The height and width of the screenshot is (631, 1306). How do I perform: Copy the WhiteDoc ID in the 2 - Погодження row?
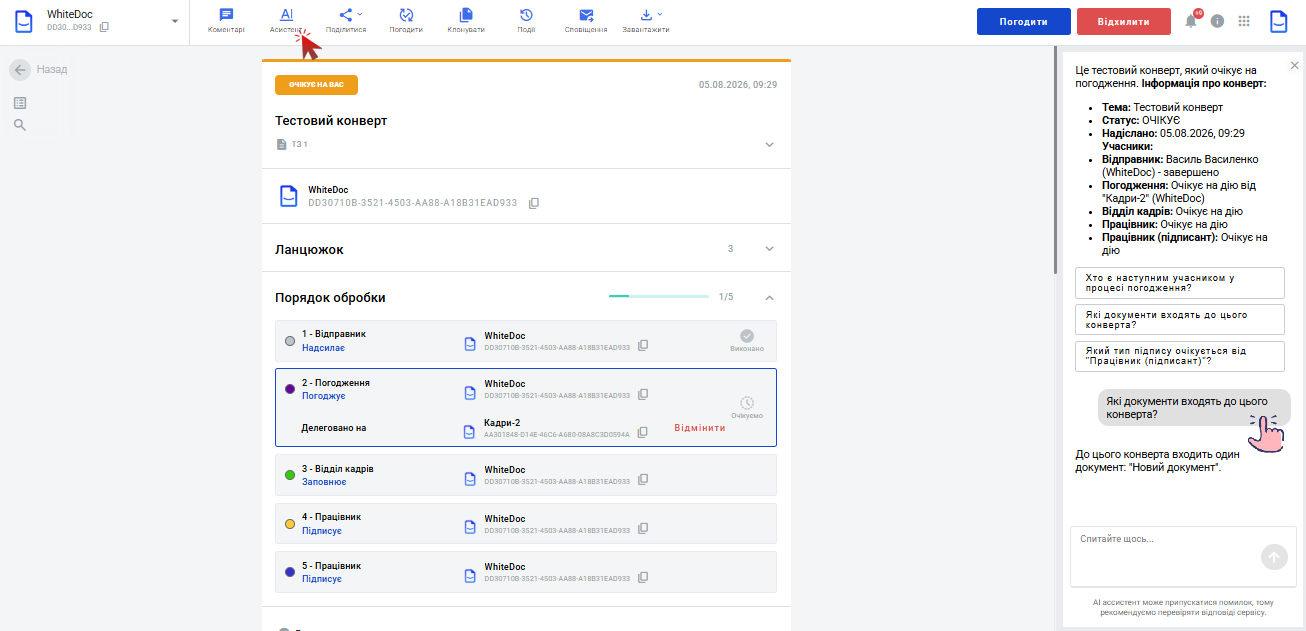643,394
